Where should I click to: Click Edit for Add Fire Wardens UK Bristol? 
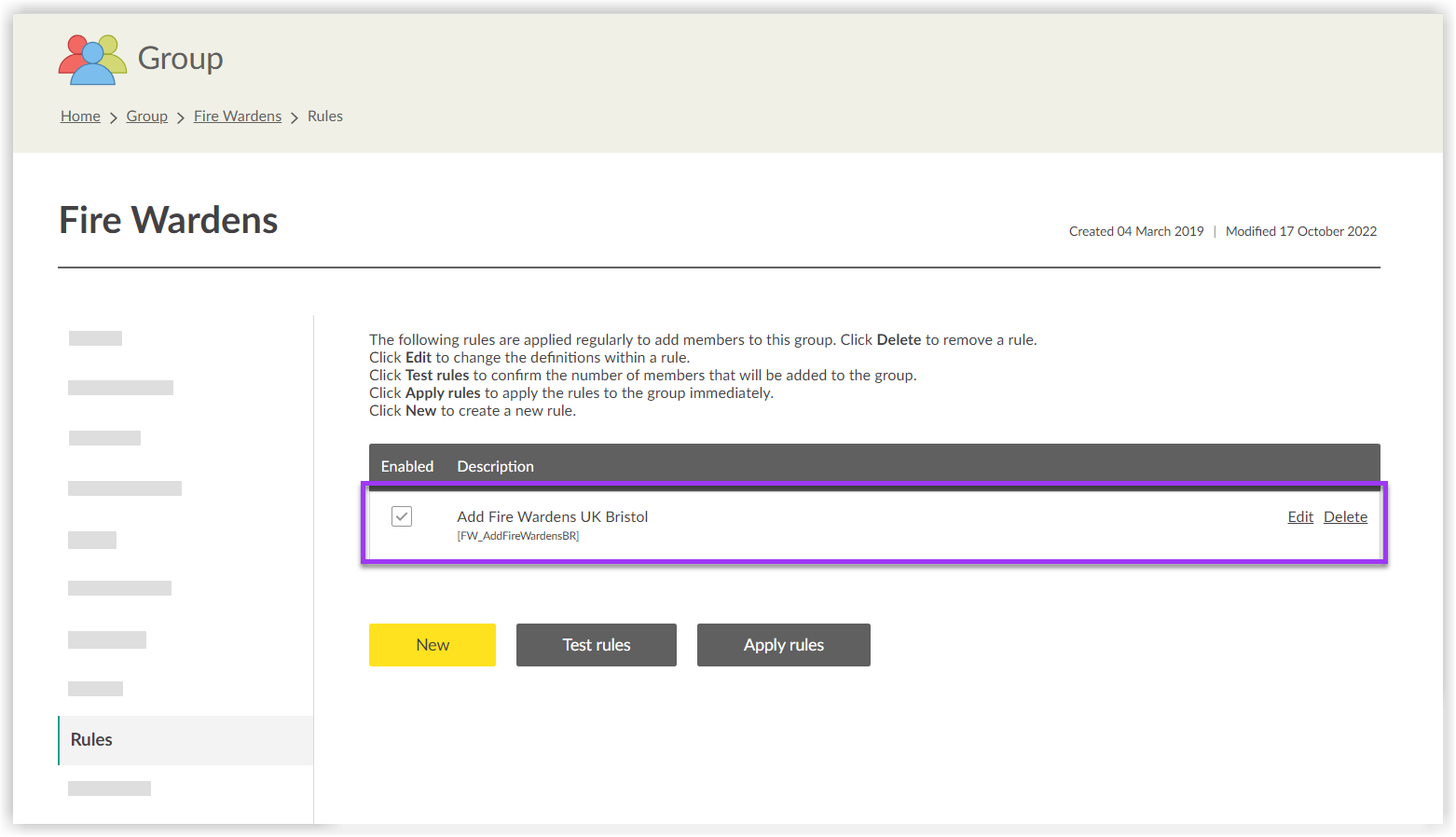(1300, 517)
